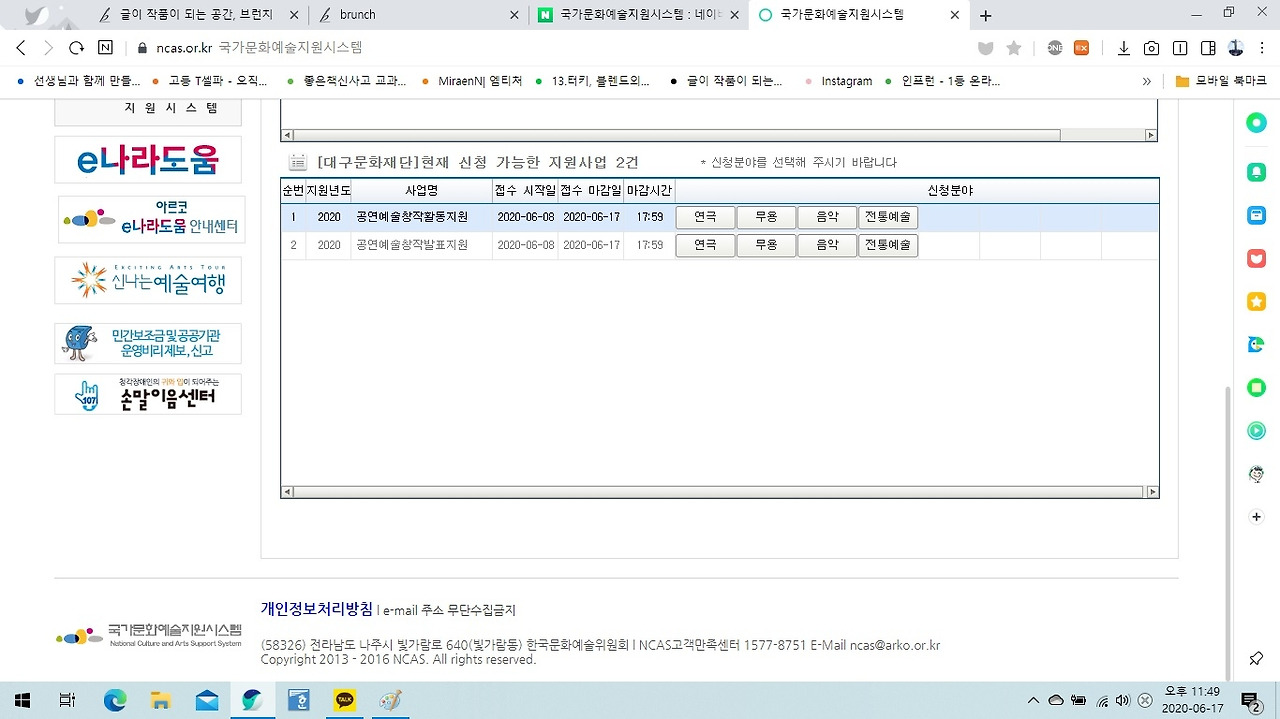
Task: Add a sidebar app with the plus icon
Action: pyautogui.click(x=1256, y=517)
